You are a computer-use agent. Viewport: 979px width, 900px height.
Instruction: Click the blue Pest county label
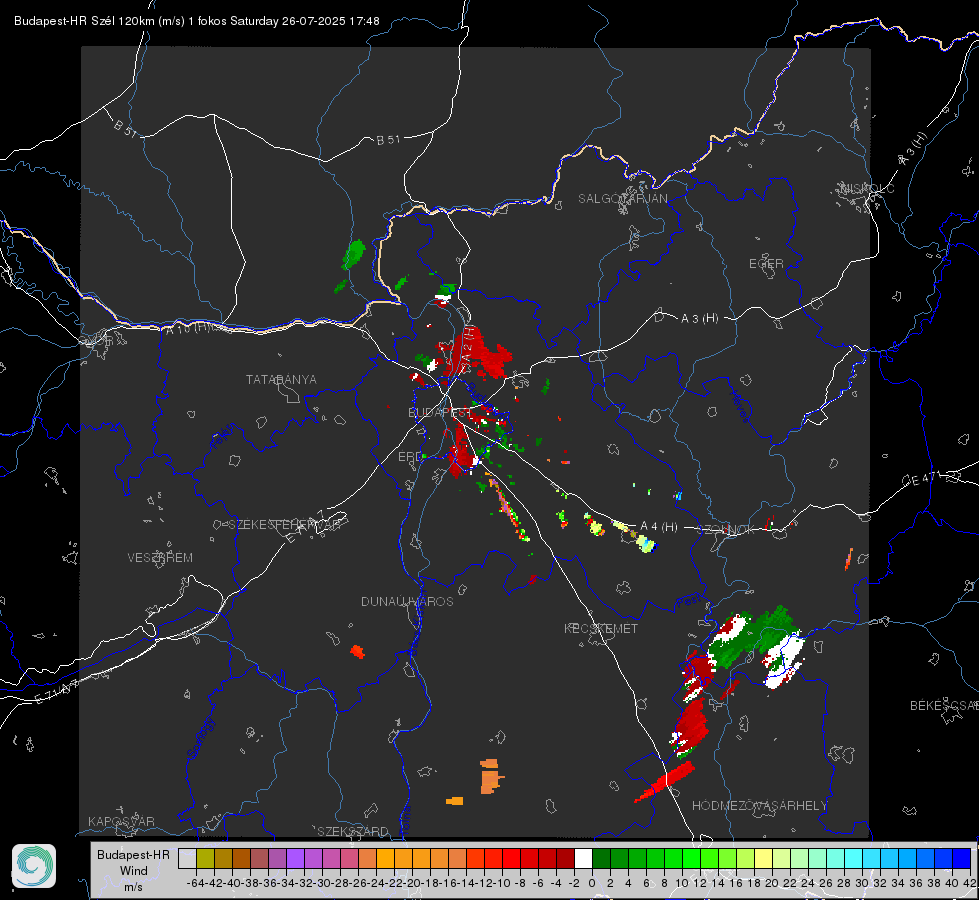(688, 601)
